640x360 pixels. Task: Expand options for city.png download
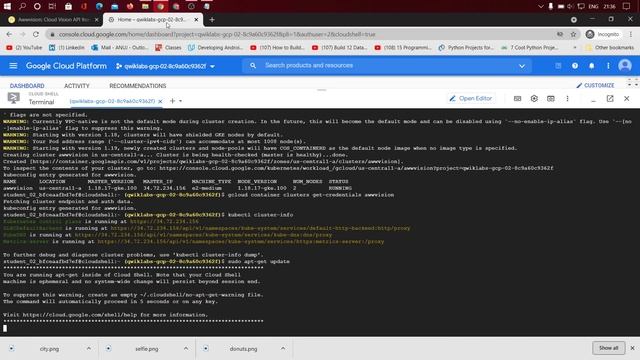[89, 349]
